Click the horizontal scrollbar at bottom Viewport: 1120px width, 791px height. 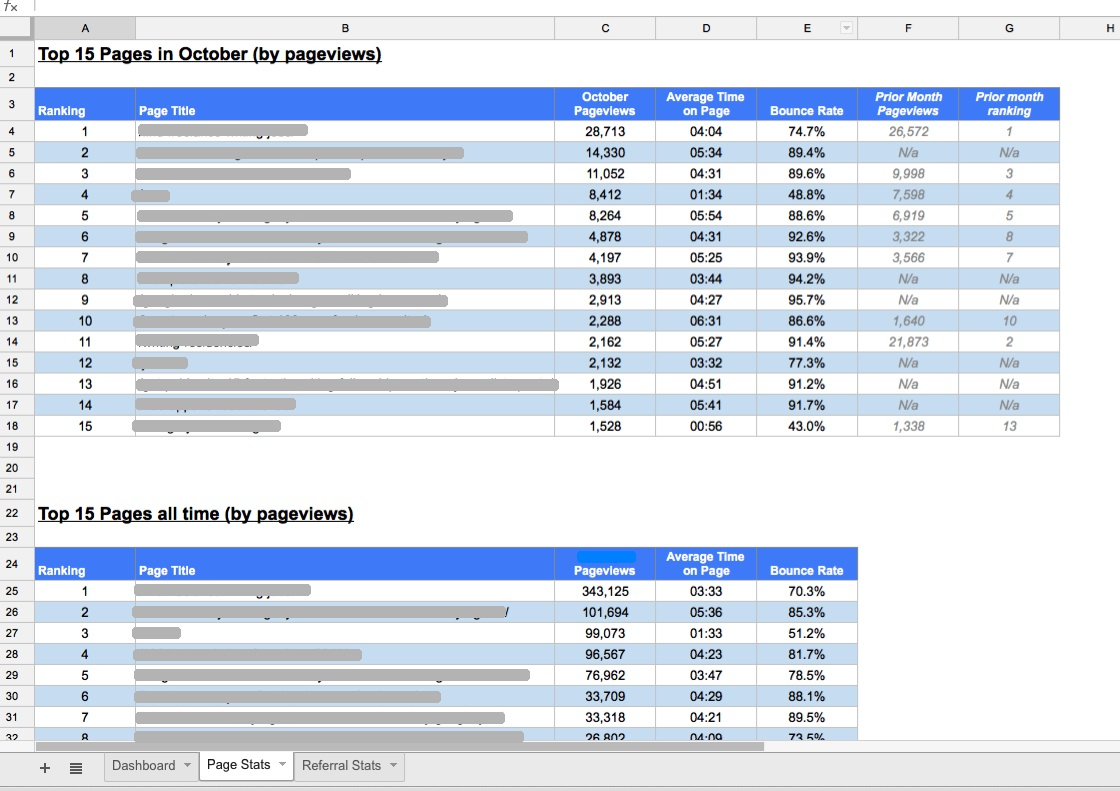pos(400,746)
